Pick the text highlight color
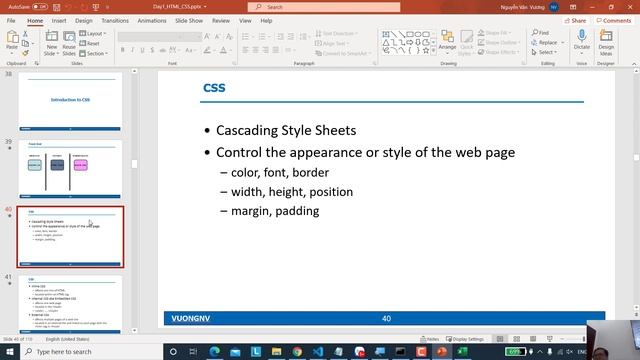This screenshot has width=640, height=360. (207, 50)
